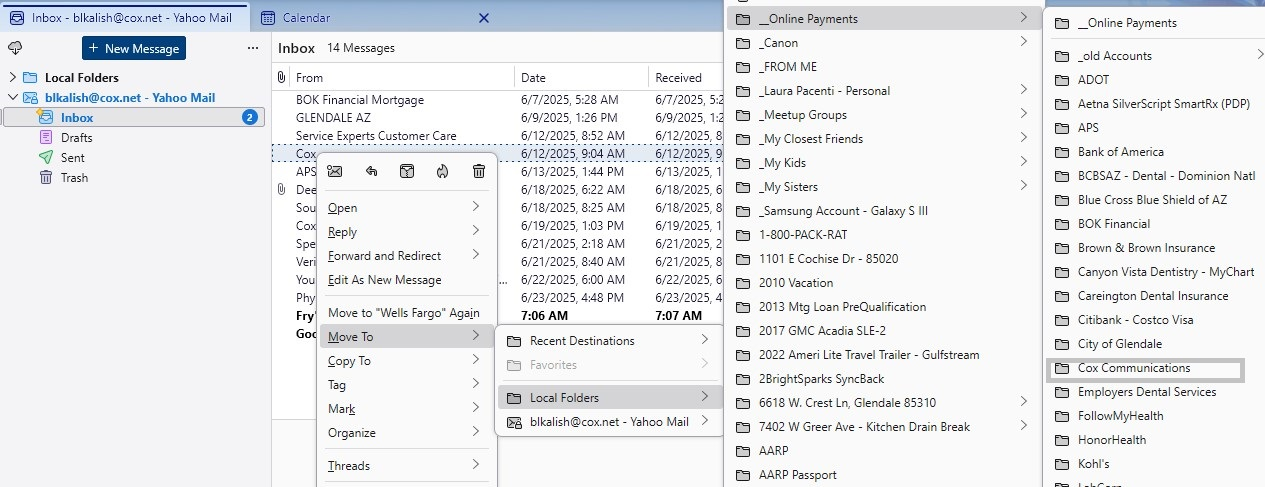Sort messages by the Date column header
This screenshot has width=1265, height=487.
(x=582, y=77)
